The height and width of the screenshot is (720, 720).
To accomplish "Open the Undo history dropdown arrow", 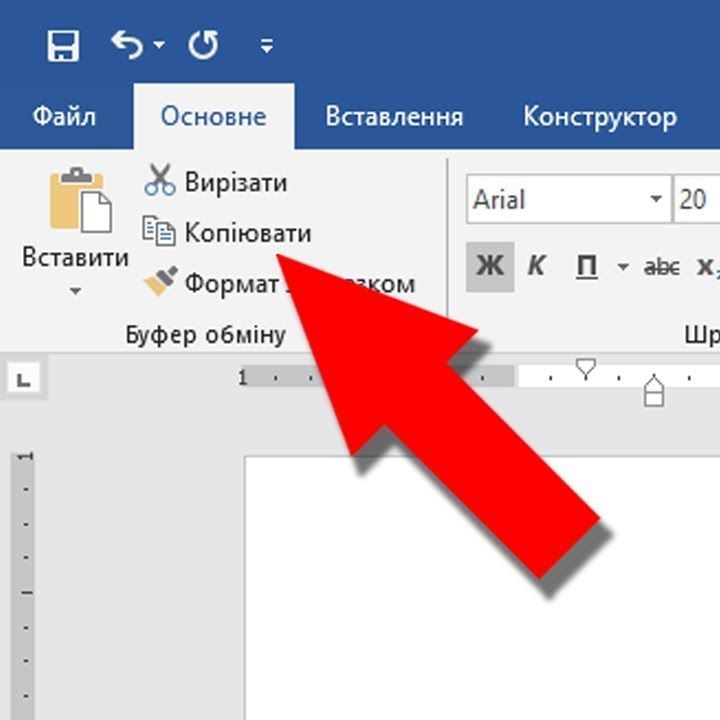I will point(159,45).
